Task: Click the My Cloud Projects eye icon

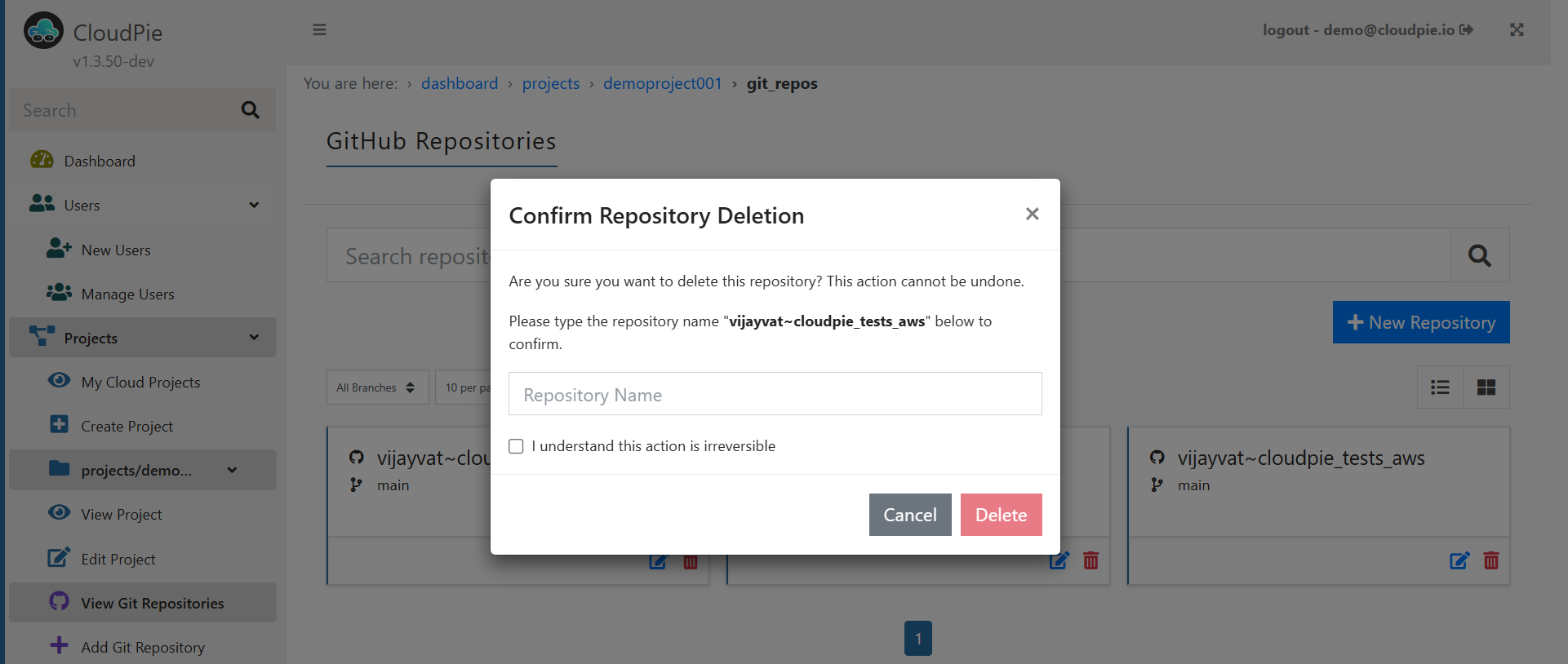Action: 59,380
